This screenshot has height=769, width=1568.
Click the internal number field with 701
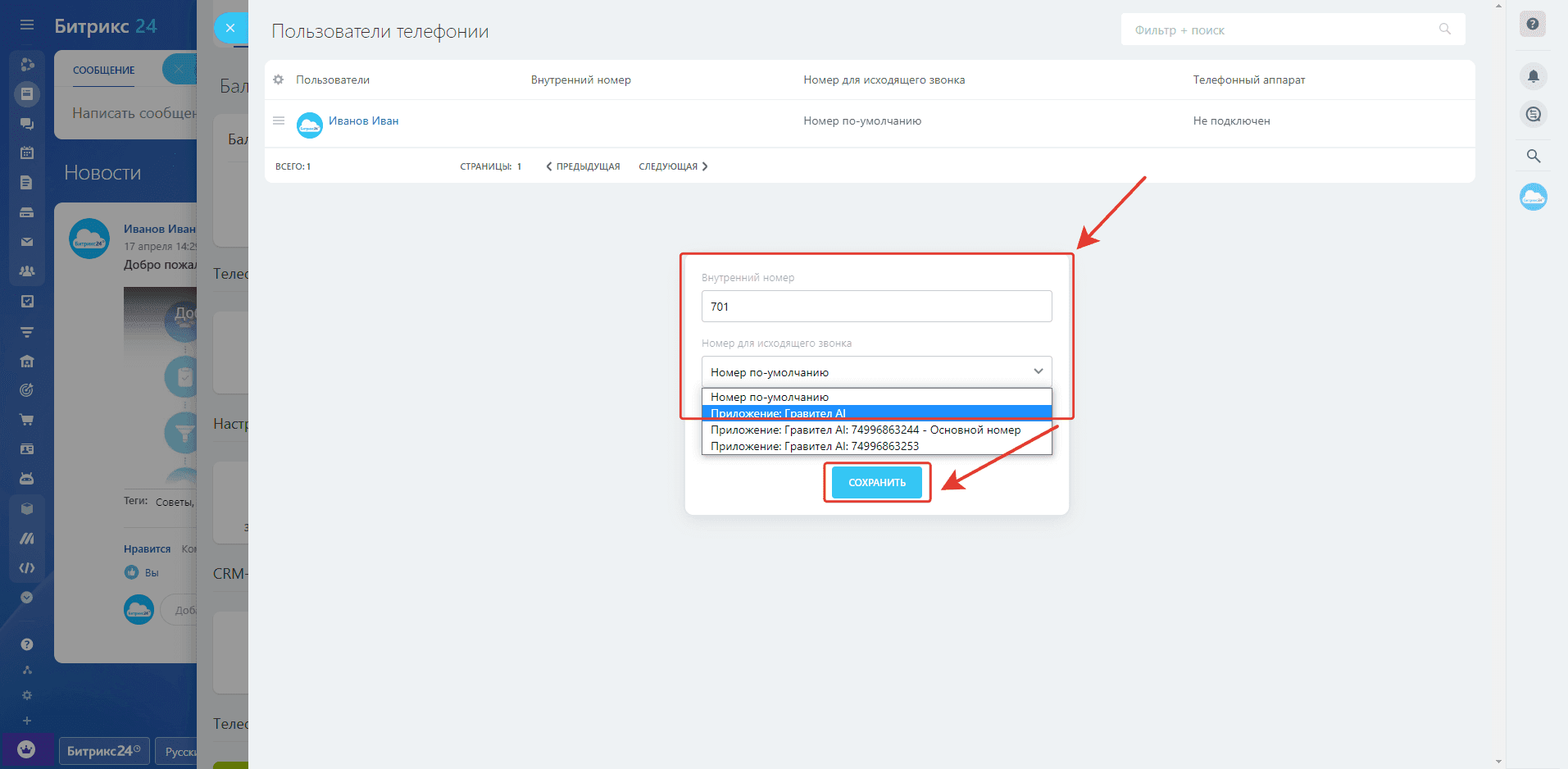pos(876,306)
